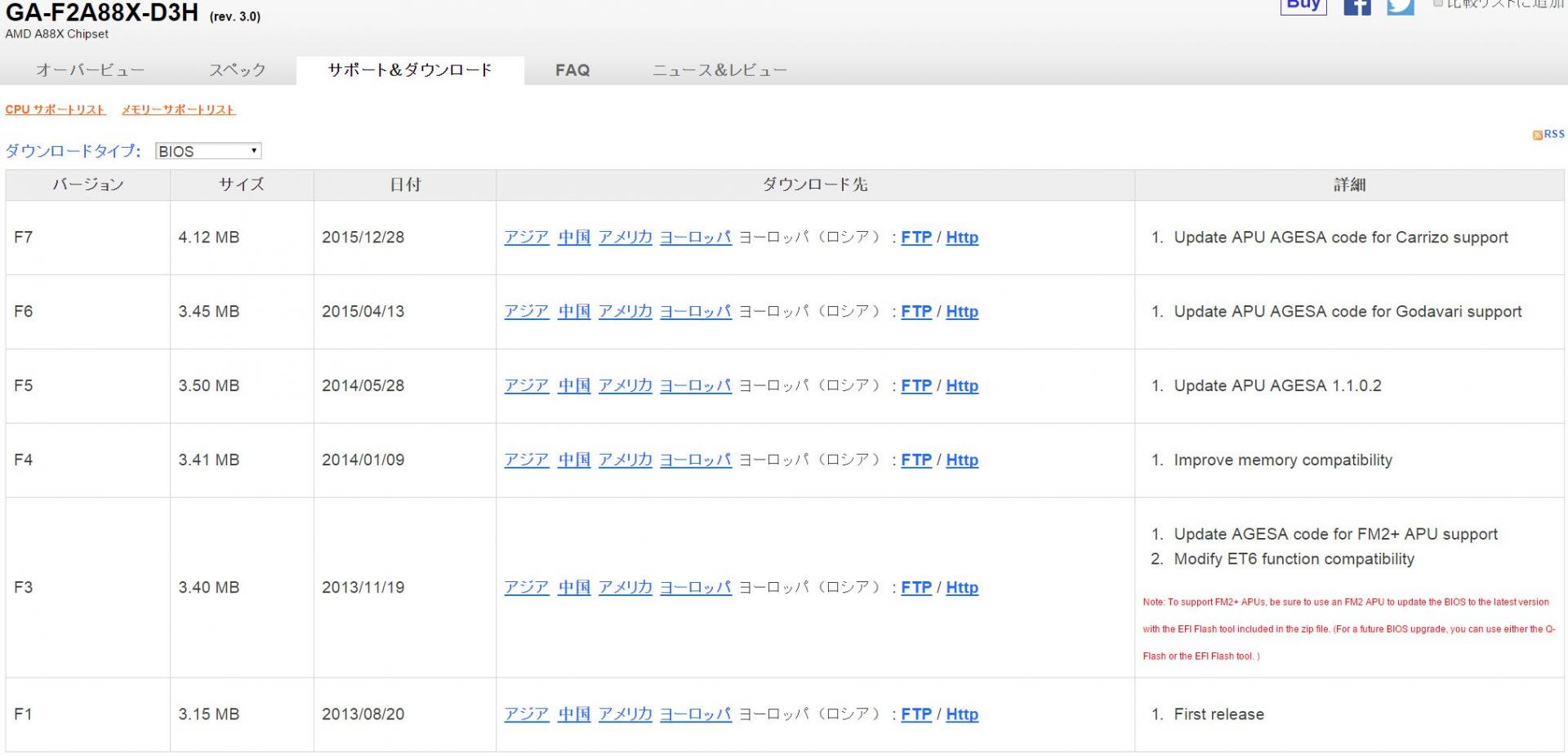Viewport: 1568px width, 756px height.
Task: Download F7 BIOS from ヨーロッパ server
Action: point(696,238)
